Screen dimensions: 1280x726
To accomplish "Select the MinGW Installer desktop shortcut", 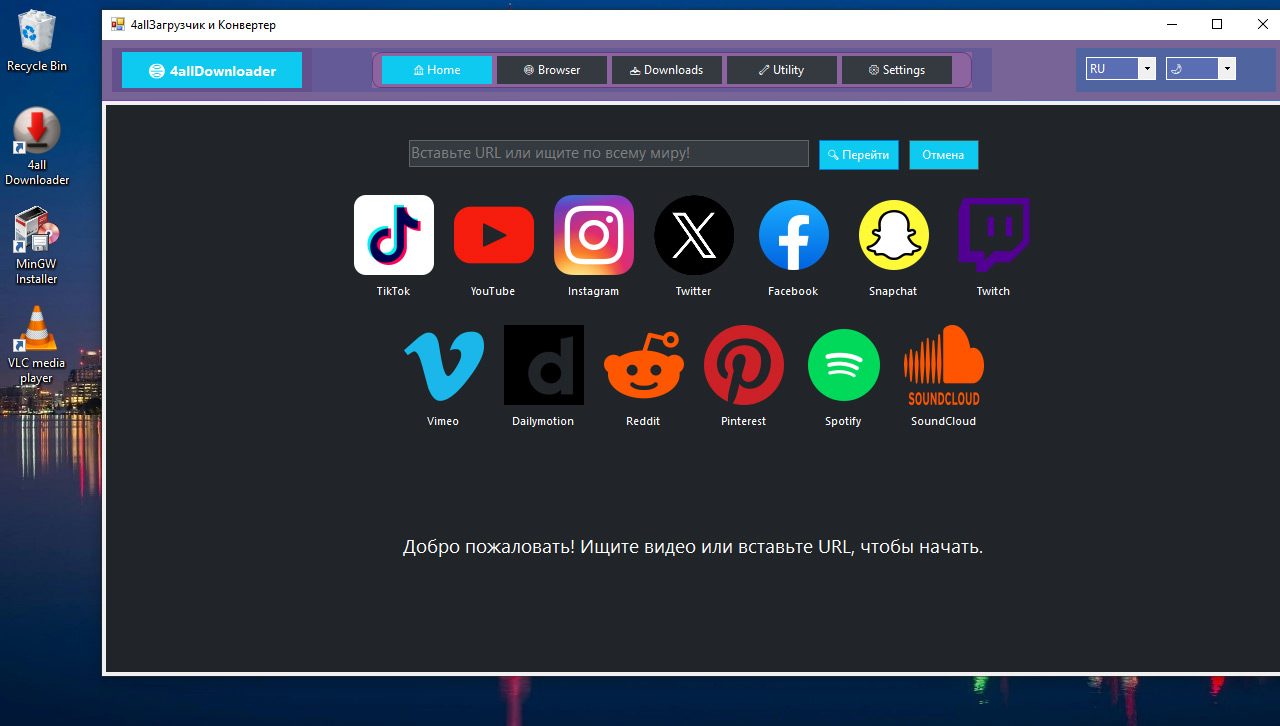I will click(37, 246).
